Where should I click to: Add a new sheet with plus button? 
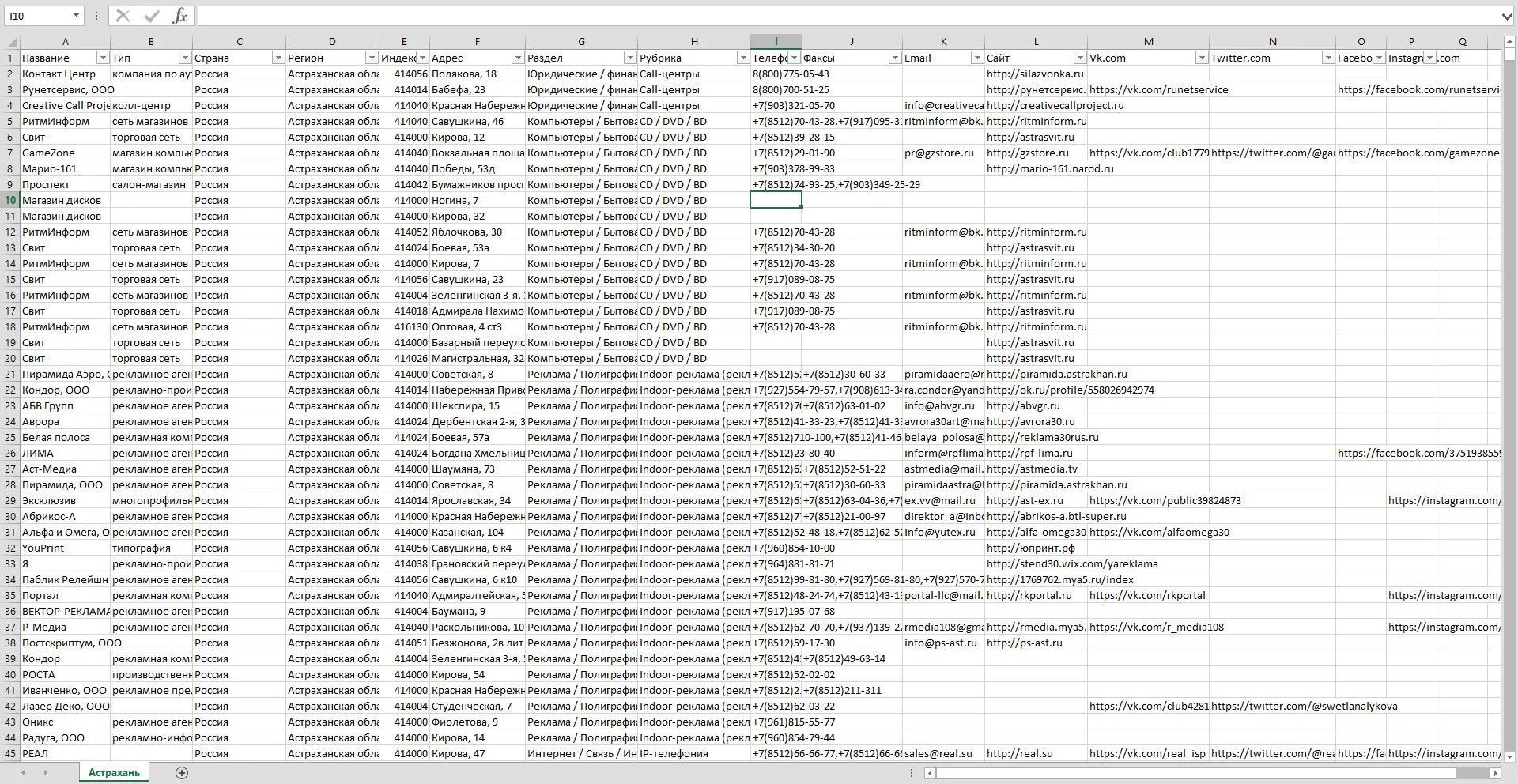[182, 773]
